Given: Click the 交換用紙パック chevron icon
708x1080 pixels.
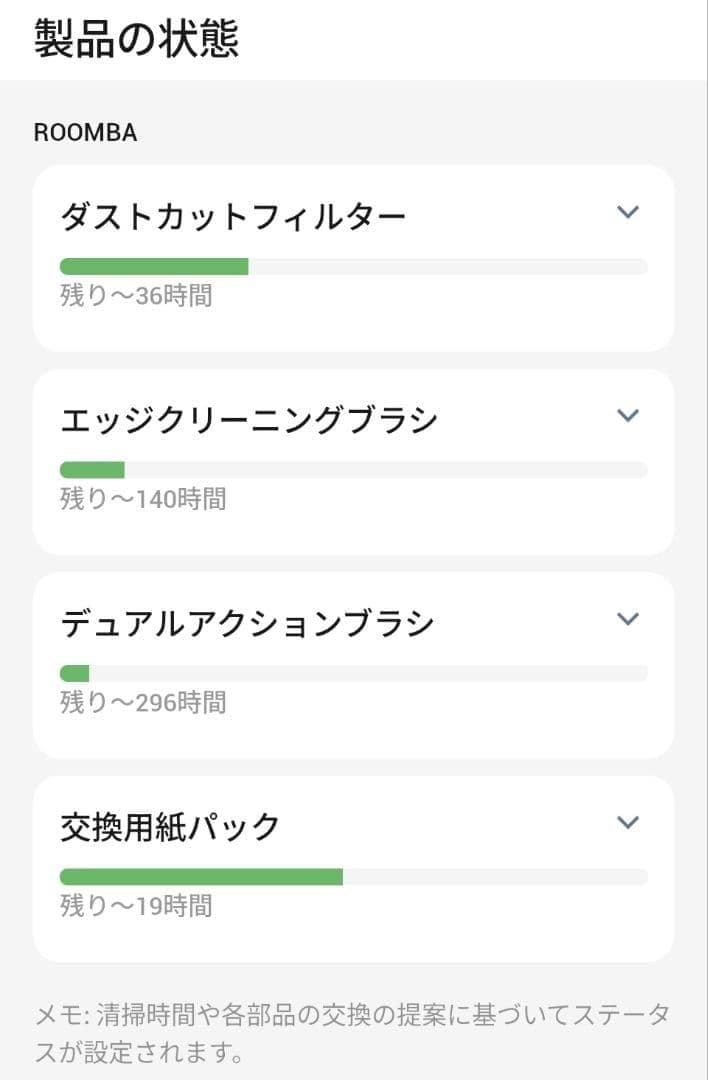Looking at the screenshot, I should pyautogui.click(x=628, y=822).
